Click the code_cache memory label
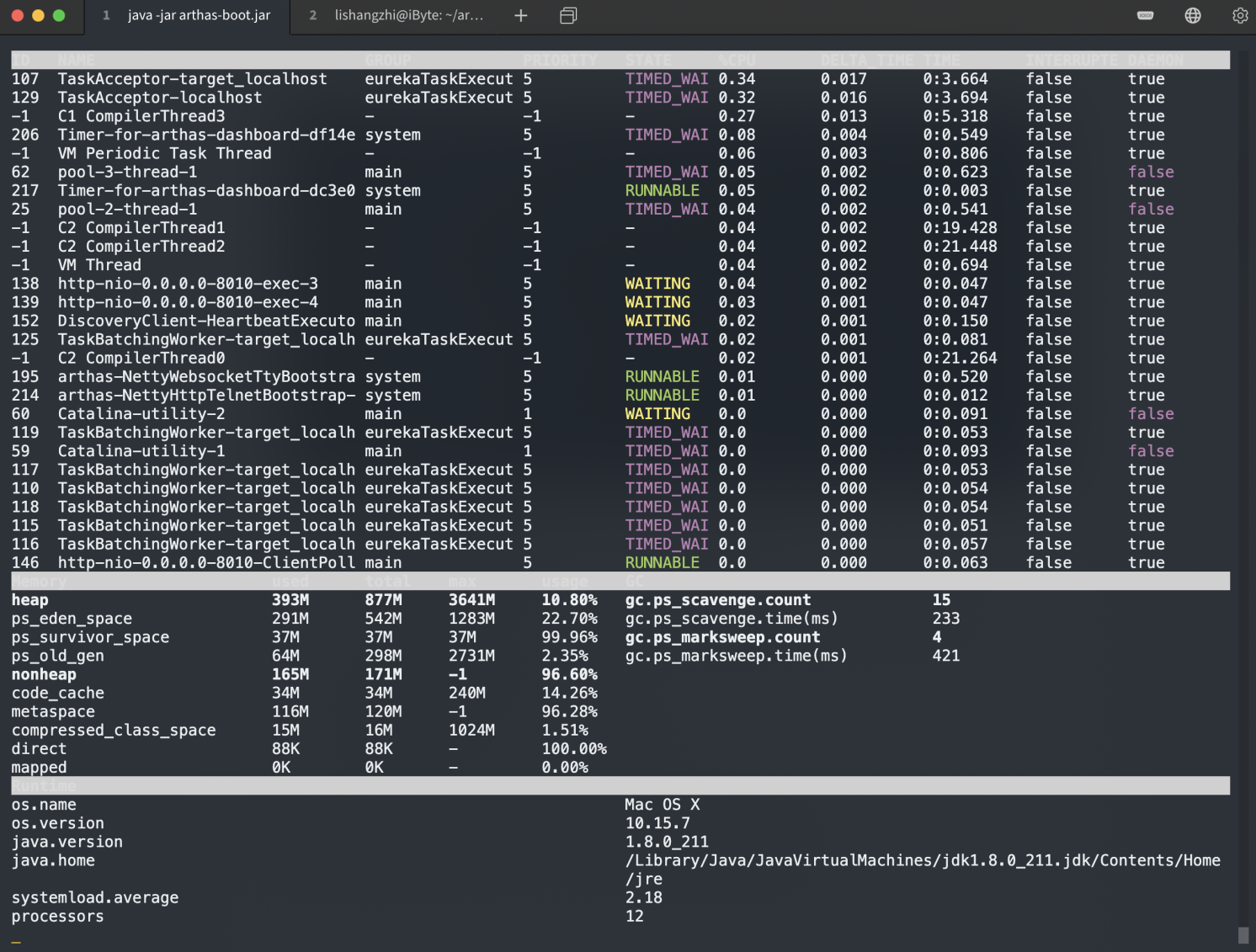Screen dimensions: 1256x952 point(58,693)
